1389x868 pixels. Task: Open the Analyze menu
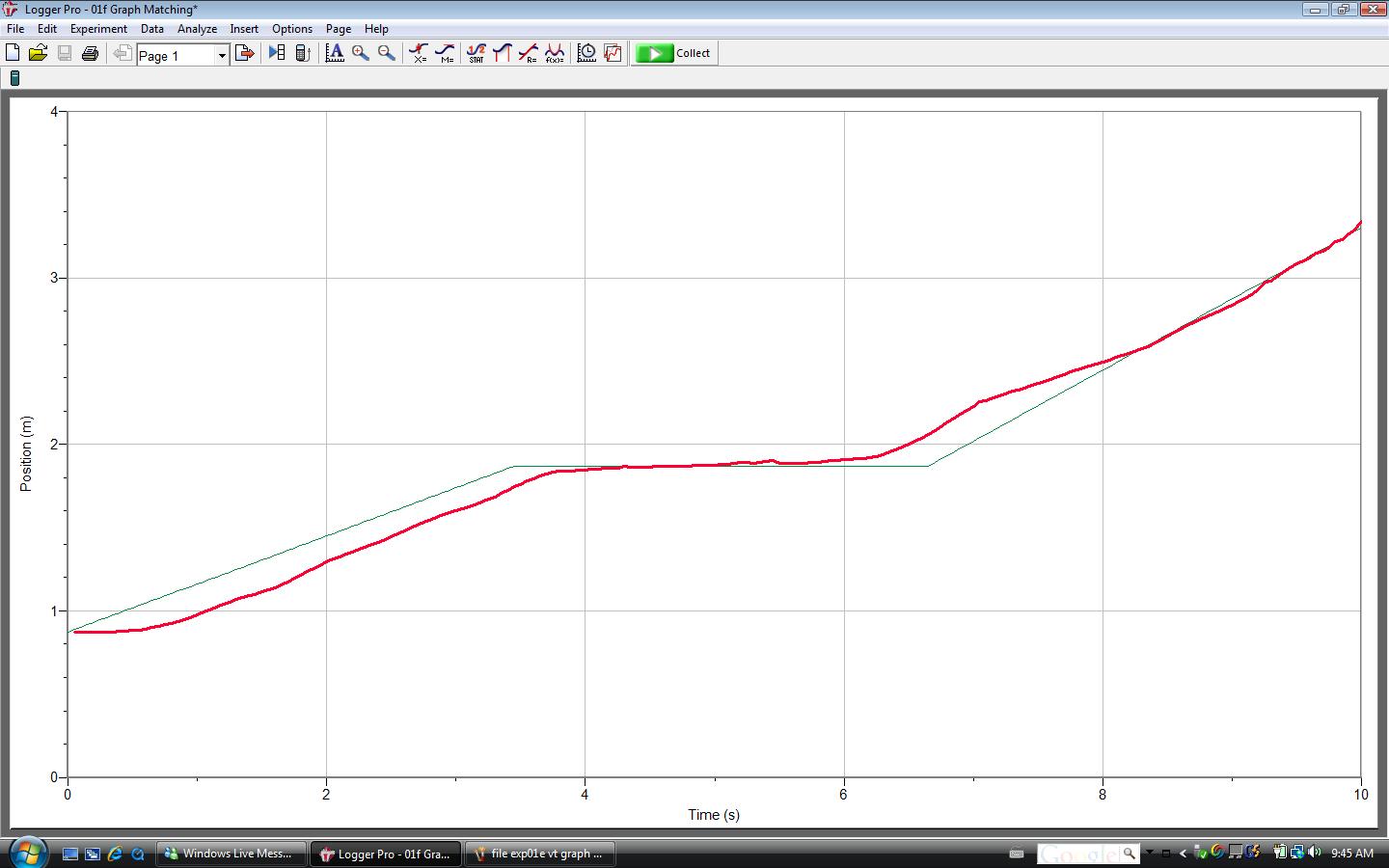pyautogui.click(x=197, y=29)
